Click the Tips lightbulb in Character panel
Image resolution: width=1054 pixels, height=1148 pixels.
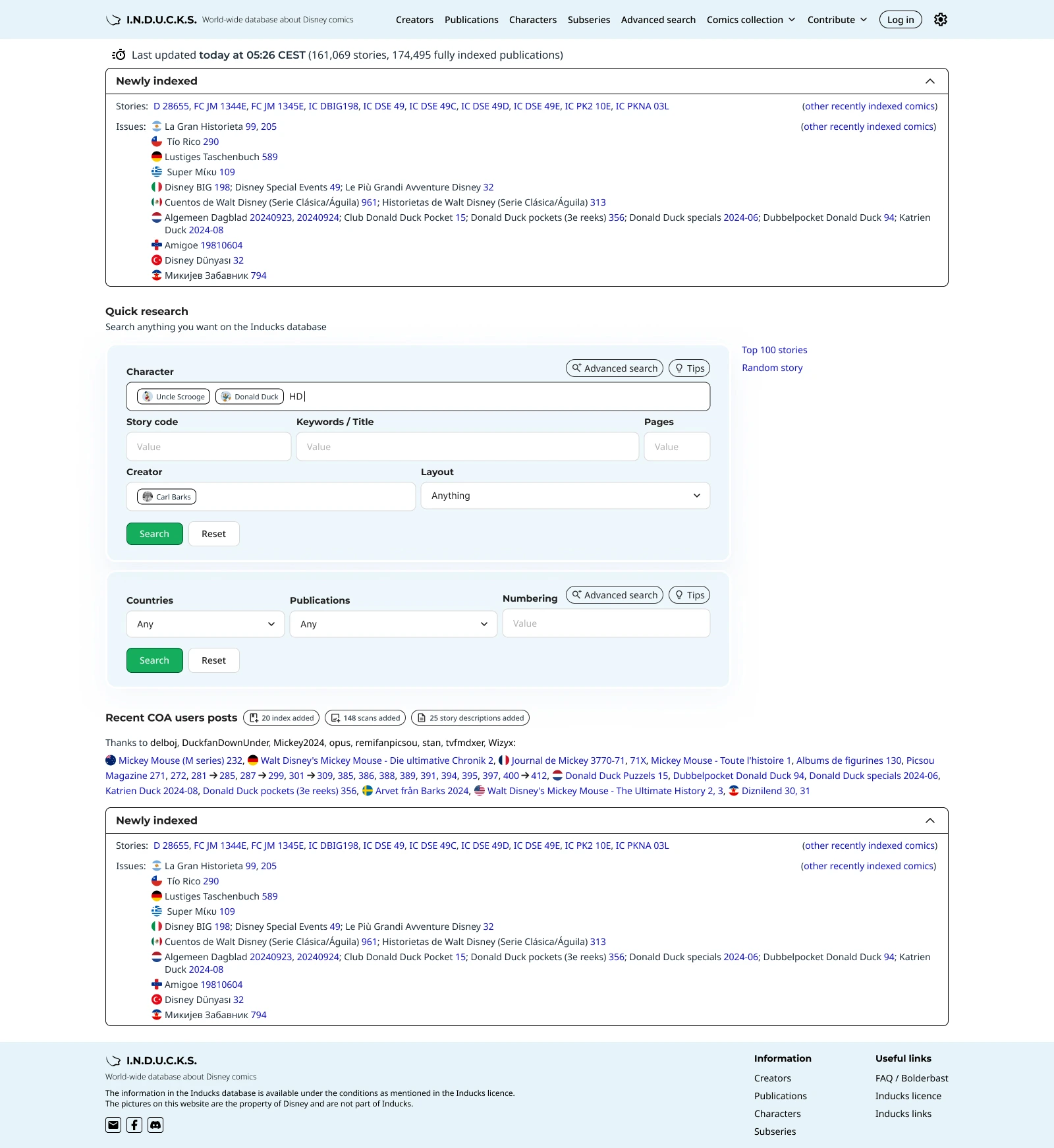(x=689, y=368)
